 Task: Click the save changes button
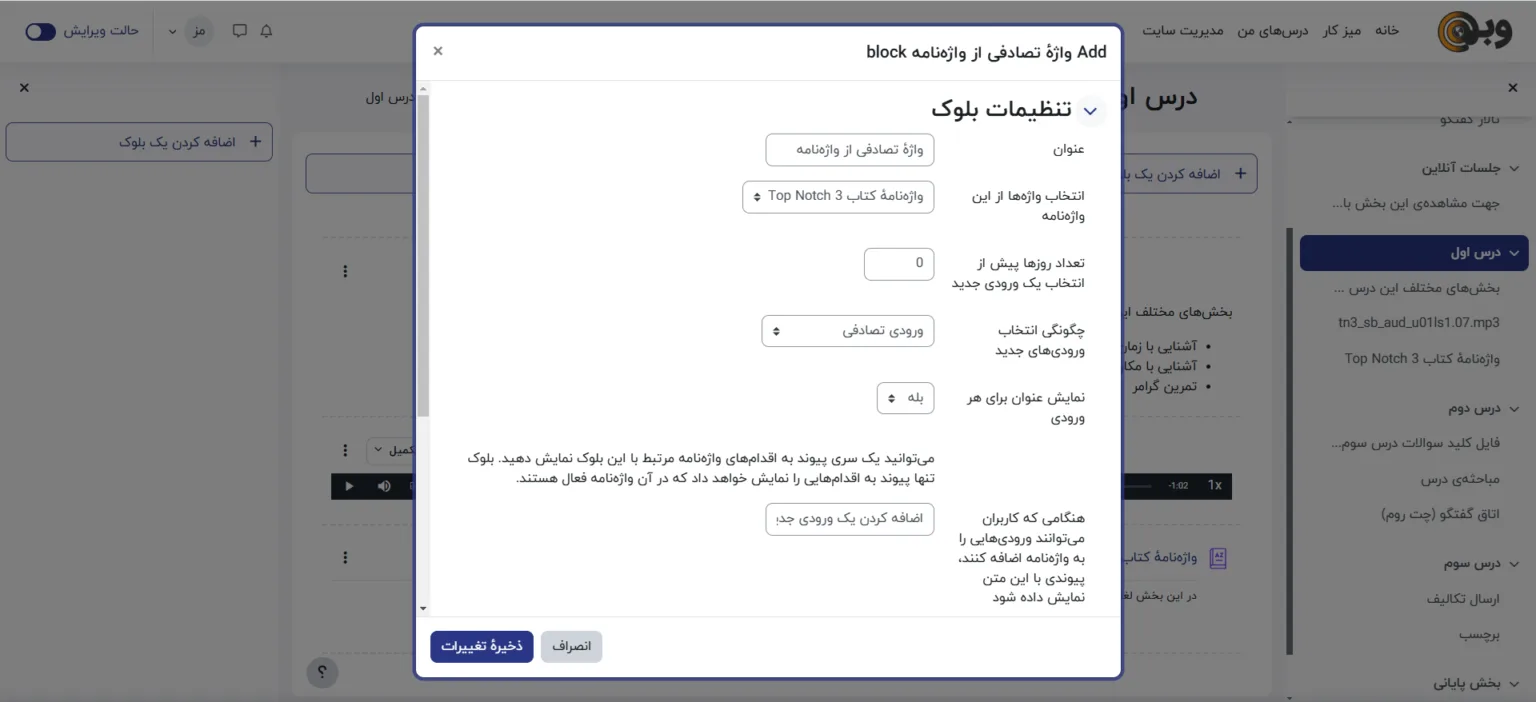click(x=482, y=647)
